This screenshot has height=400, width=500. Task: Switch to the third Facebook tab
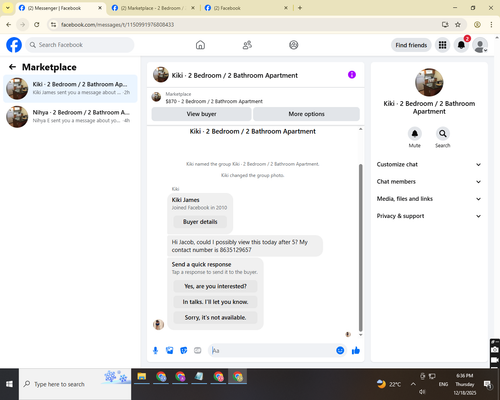(246, 8)
